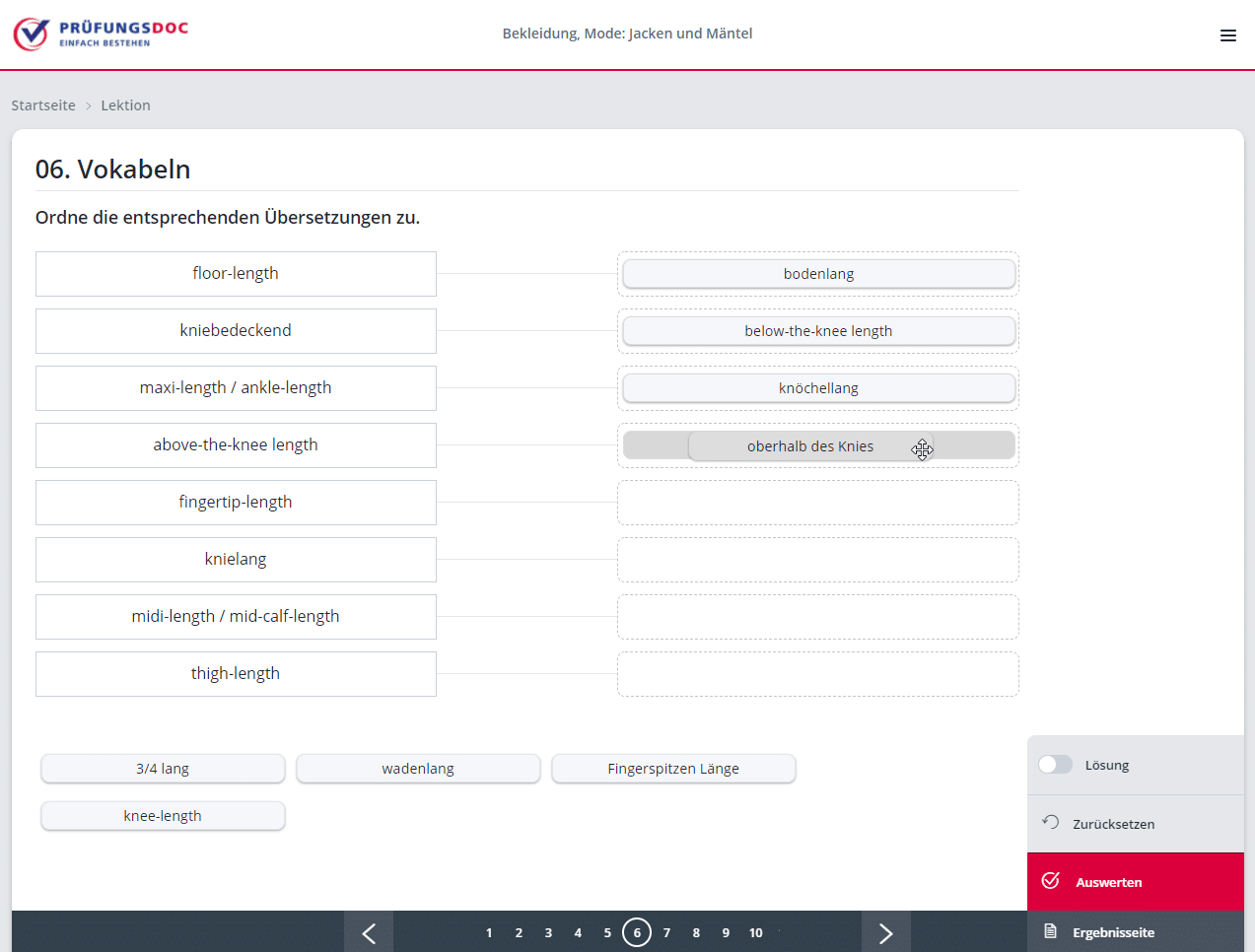Open the hamburger menu
The image size is (1255, 952).
coord(1227,35)
